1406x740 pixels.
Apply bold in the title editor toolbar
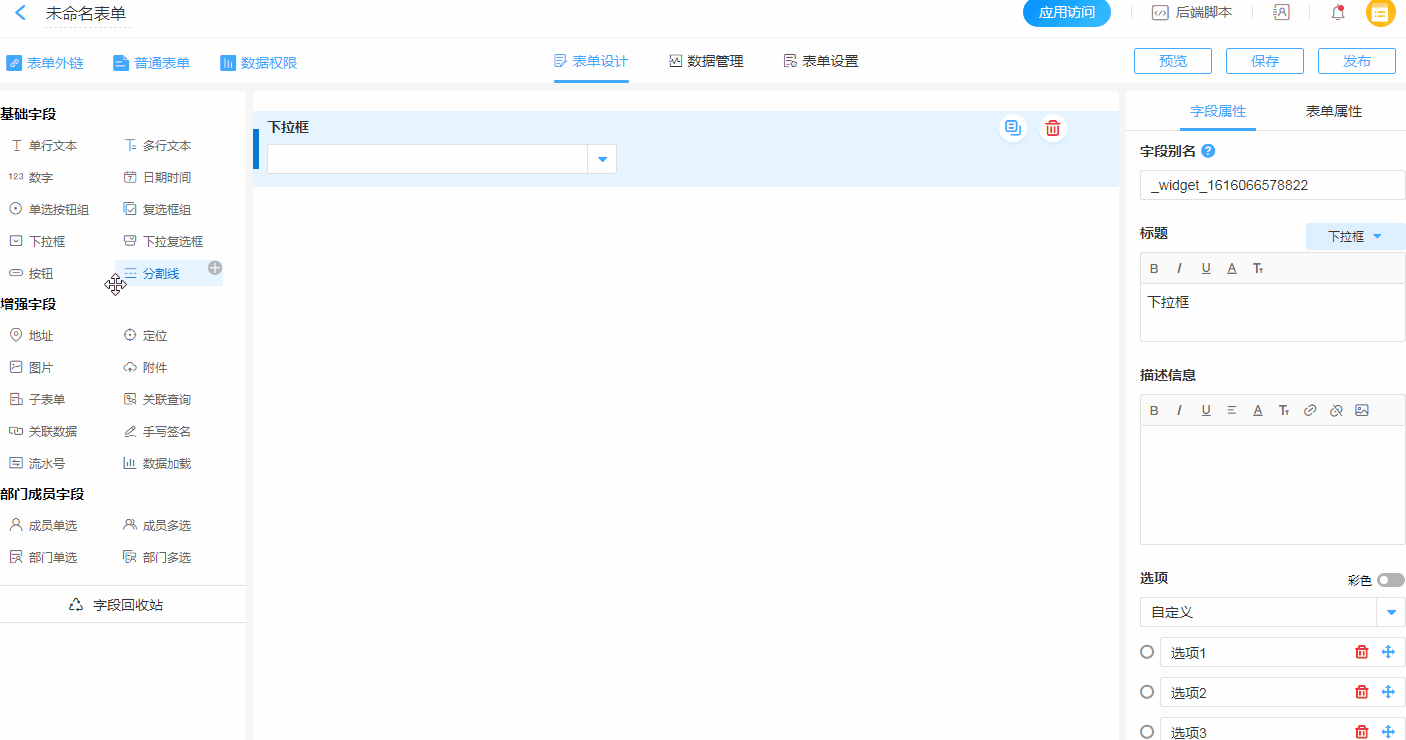click(1154, 268)
